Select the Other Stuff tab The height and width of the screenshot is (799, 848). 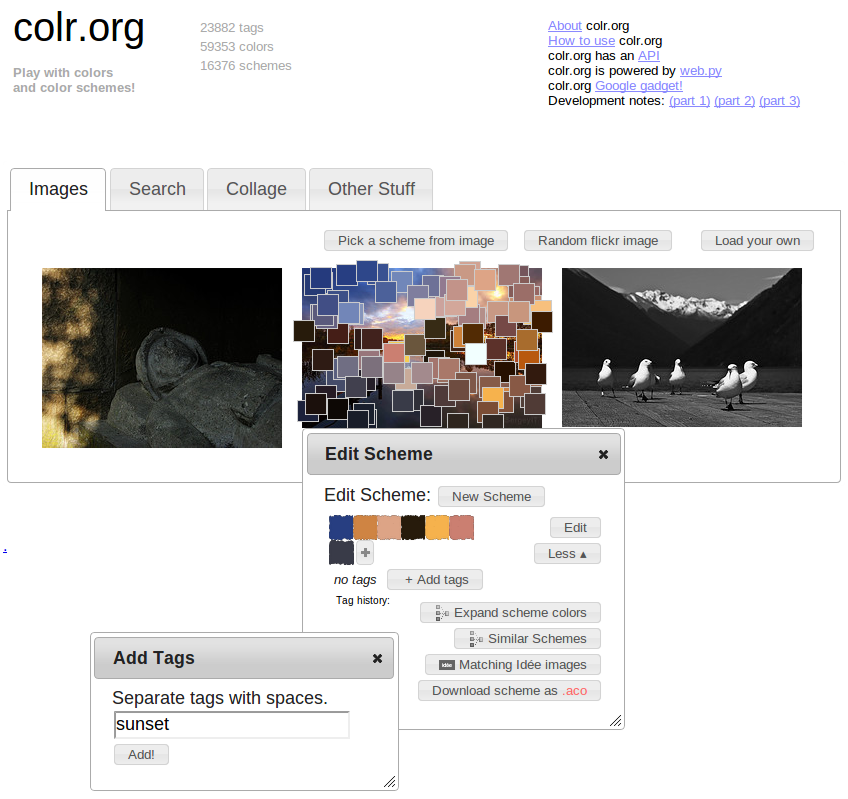(371, 189)
